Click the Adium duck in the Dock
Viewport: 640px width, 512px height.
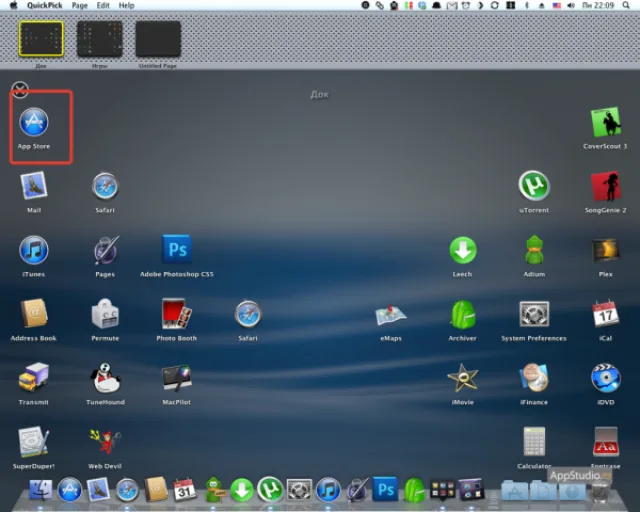coord(214,489)
